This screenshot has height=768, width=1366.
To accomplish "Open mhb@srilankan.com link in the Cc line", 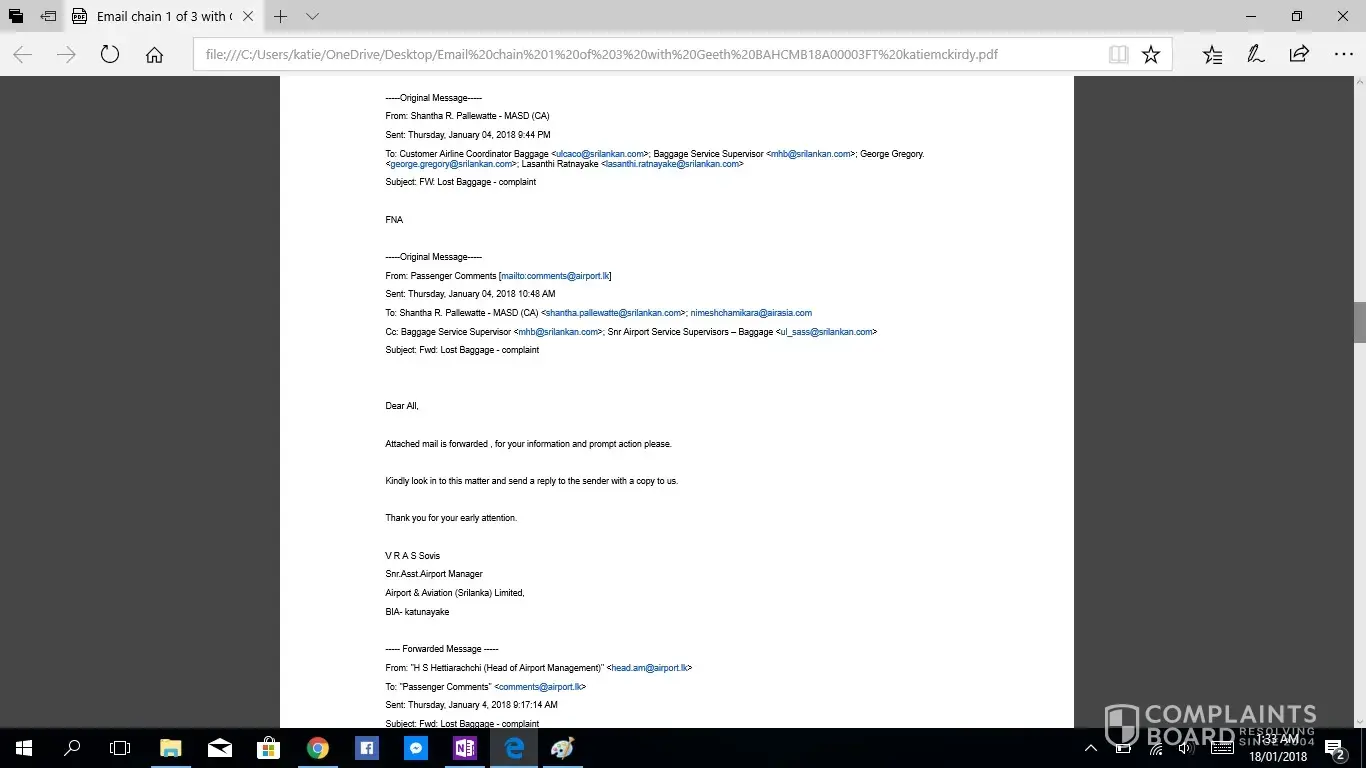I will (x=559, y=332).
